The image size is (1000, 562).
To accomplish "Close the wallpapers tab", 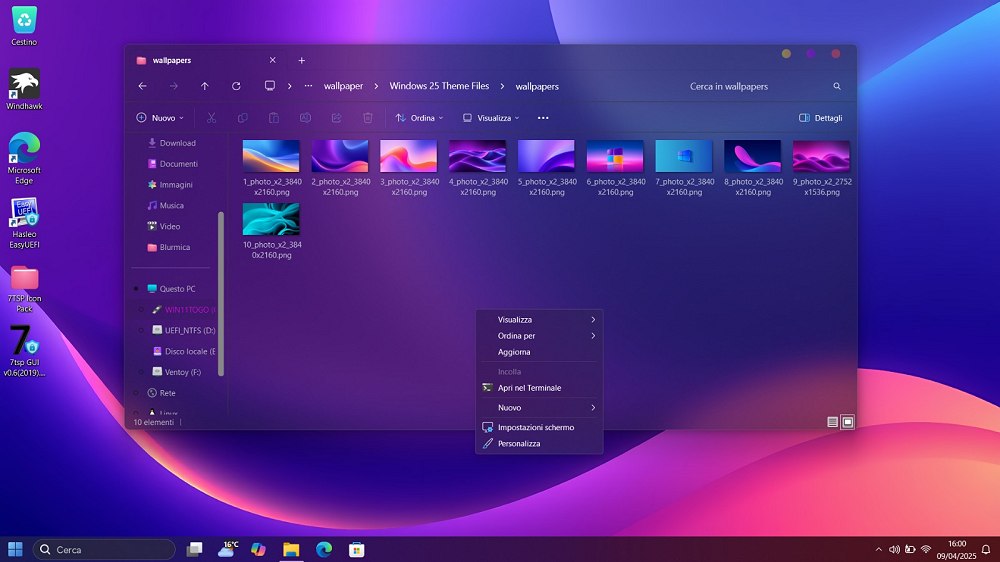I will point(272,60).
